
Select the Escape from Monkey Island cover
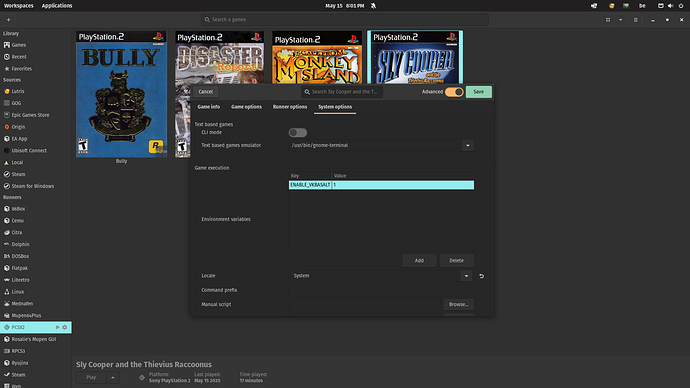click(317, 57)
